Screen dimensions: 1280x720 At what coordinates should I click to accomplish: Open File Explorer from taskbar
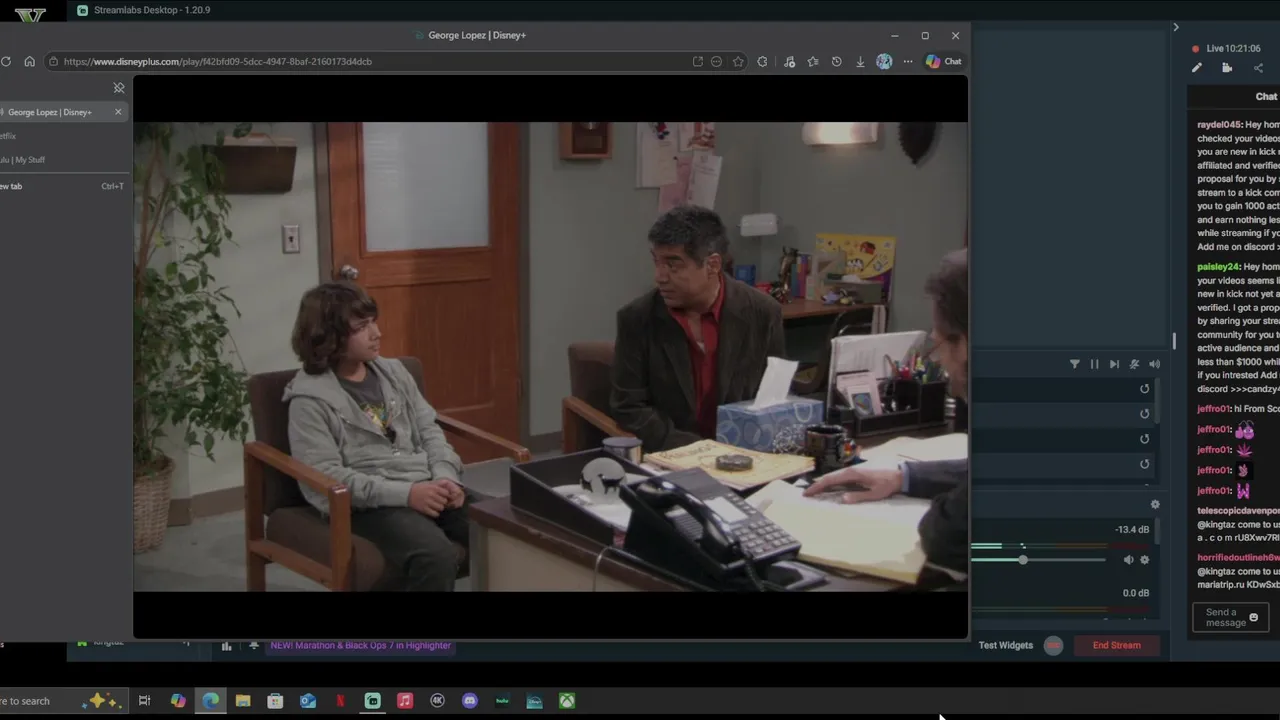[x=243, y=701]
